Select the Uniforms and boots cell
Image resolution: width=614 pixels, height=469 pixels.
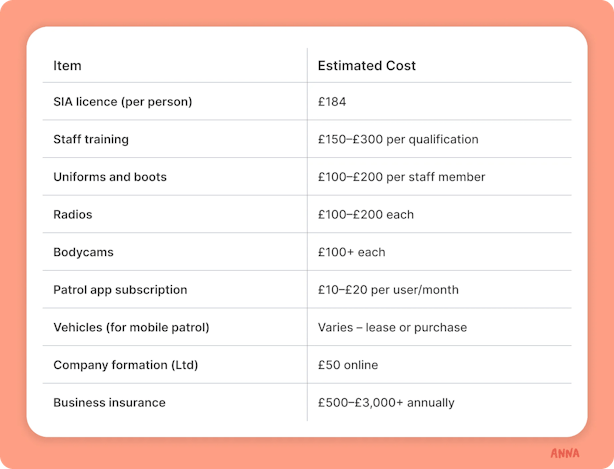[110, 177]
